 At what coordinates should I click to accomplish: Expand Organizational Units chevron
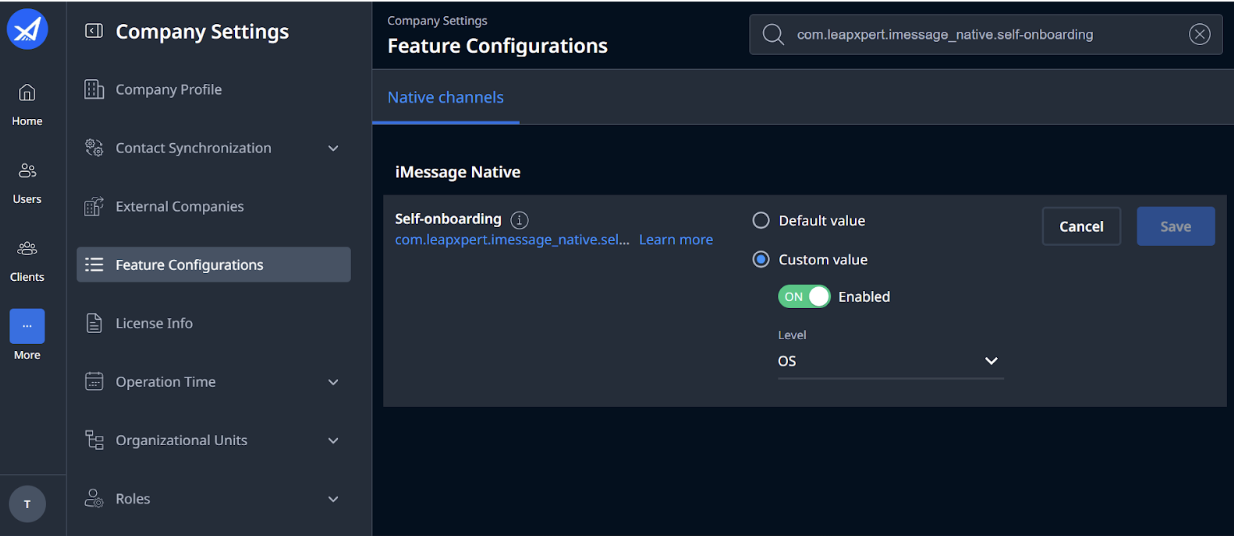point(334,440)
